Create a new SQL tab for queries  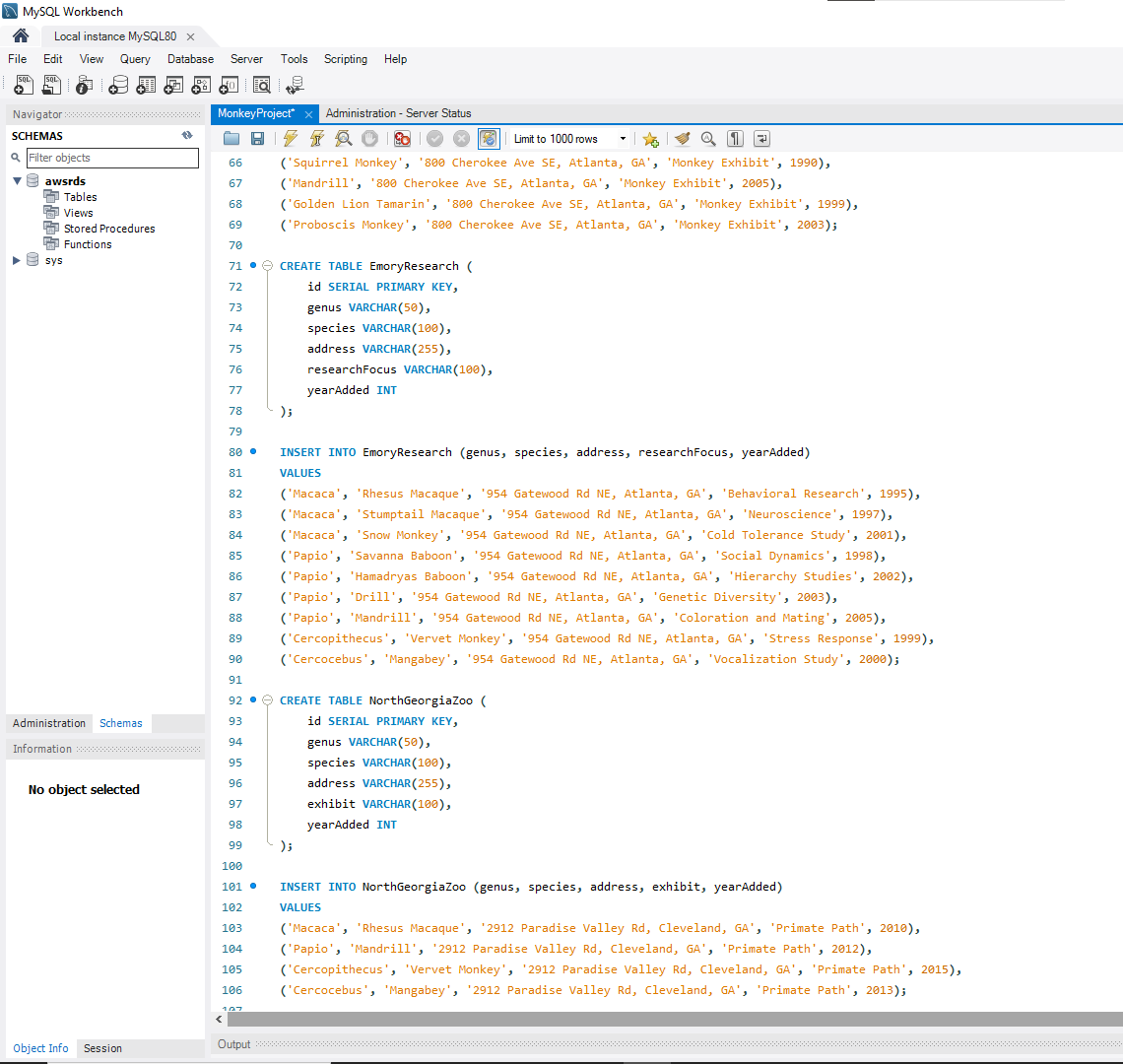coord(23,86)
